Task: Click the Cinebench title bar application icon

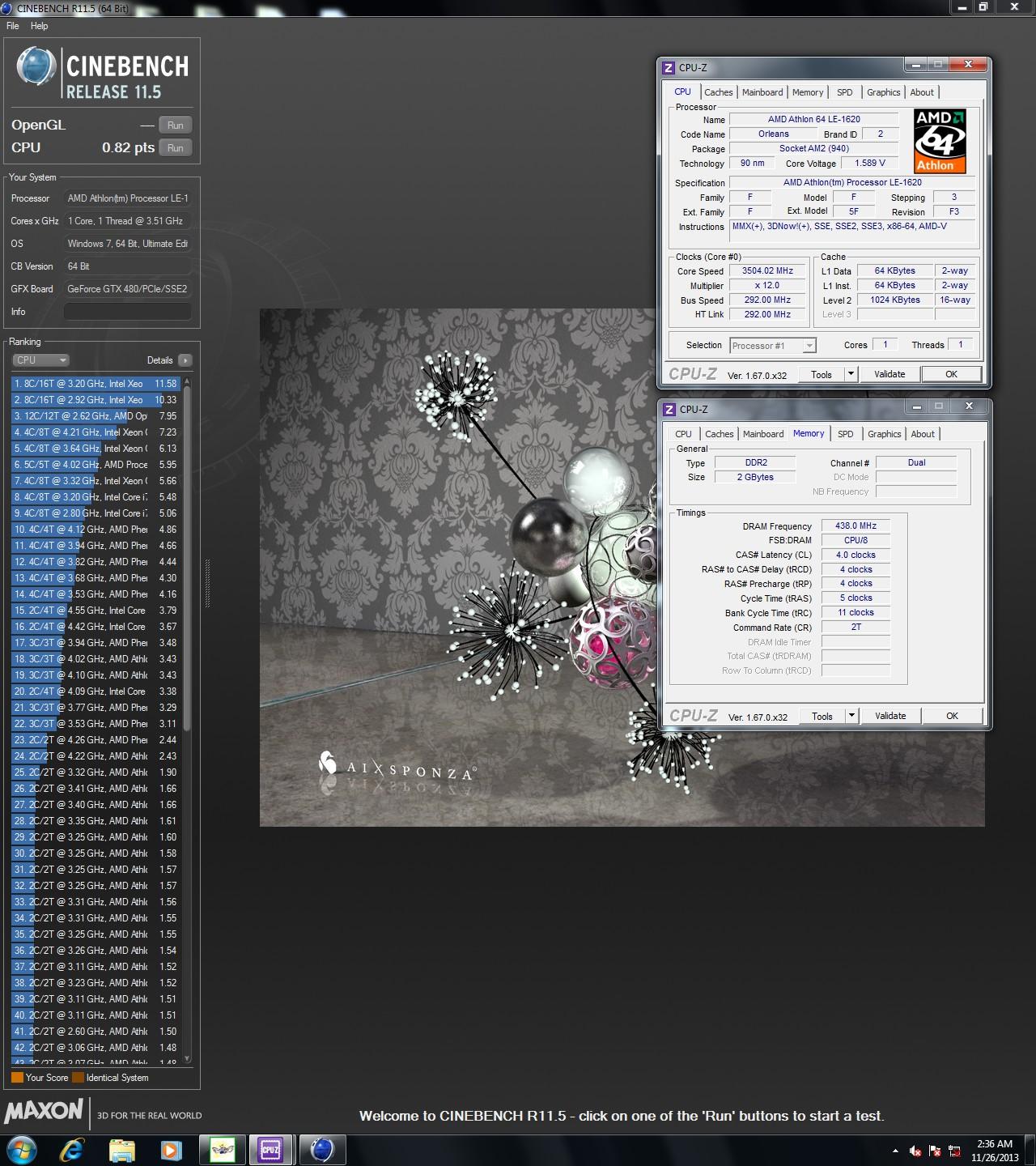Action: (x=7, y=8)
